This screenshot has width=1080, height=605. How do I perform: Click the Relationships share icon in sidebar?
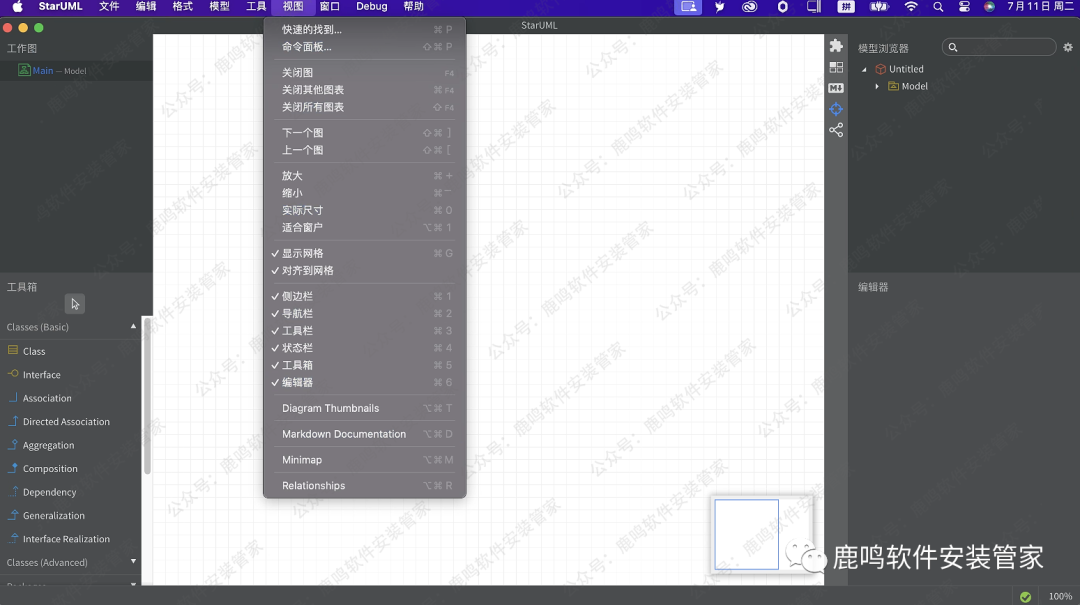click(836, 130)
